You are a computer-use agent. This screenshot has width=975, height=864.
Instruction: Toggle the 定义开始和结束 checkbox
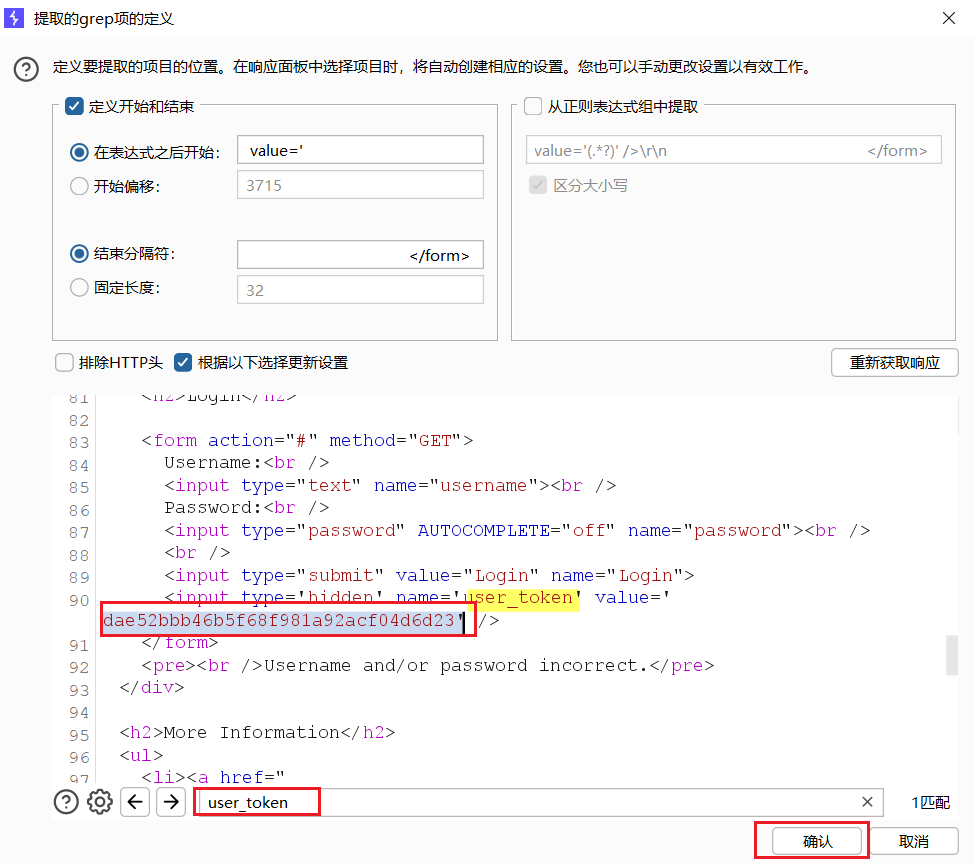73,106
